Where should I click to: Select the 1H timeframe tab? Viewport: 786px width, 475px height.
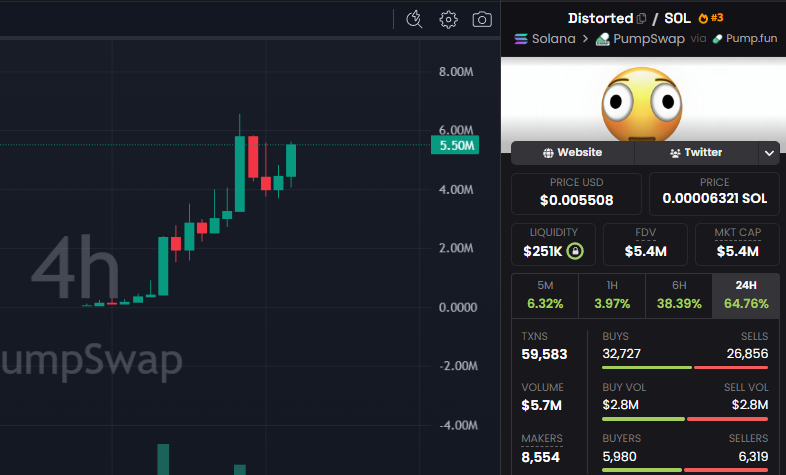coord(612,296)
